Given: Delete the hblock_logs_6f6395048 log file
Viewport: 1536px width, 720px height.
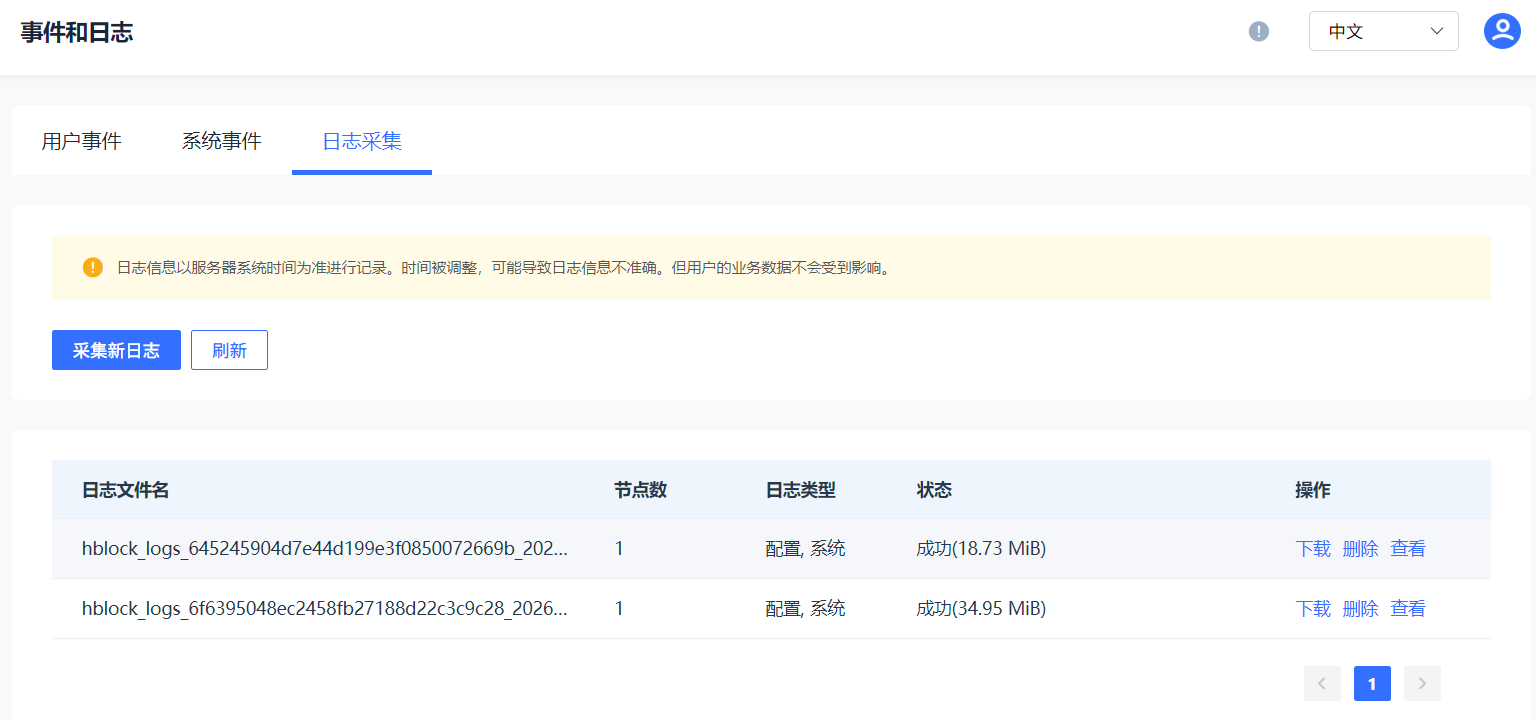Looking at the screenshot, I should click(x=1360, y=608).
